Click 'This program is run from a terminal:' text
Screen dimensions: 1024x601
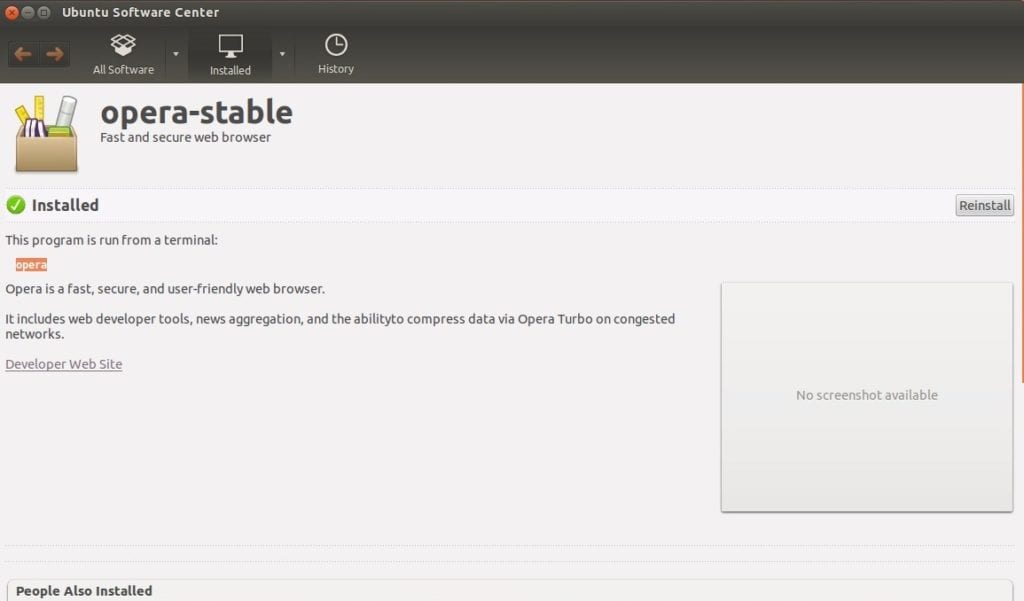pyautogui.click(x=112, y=240)
